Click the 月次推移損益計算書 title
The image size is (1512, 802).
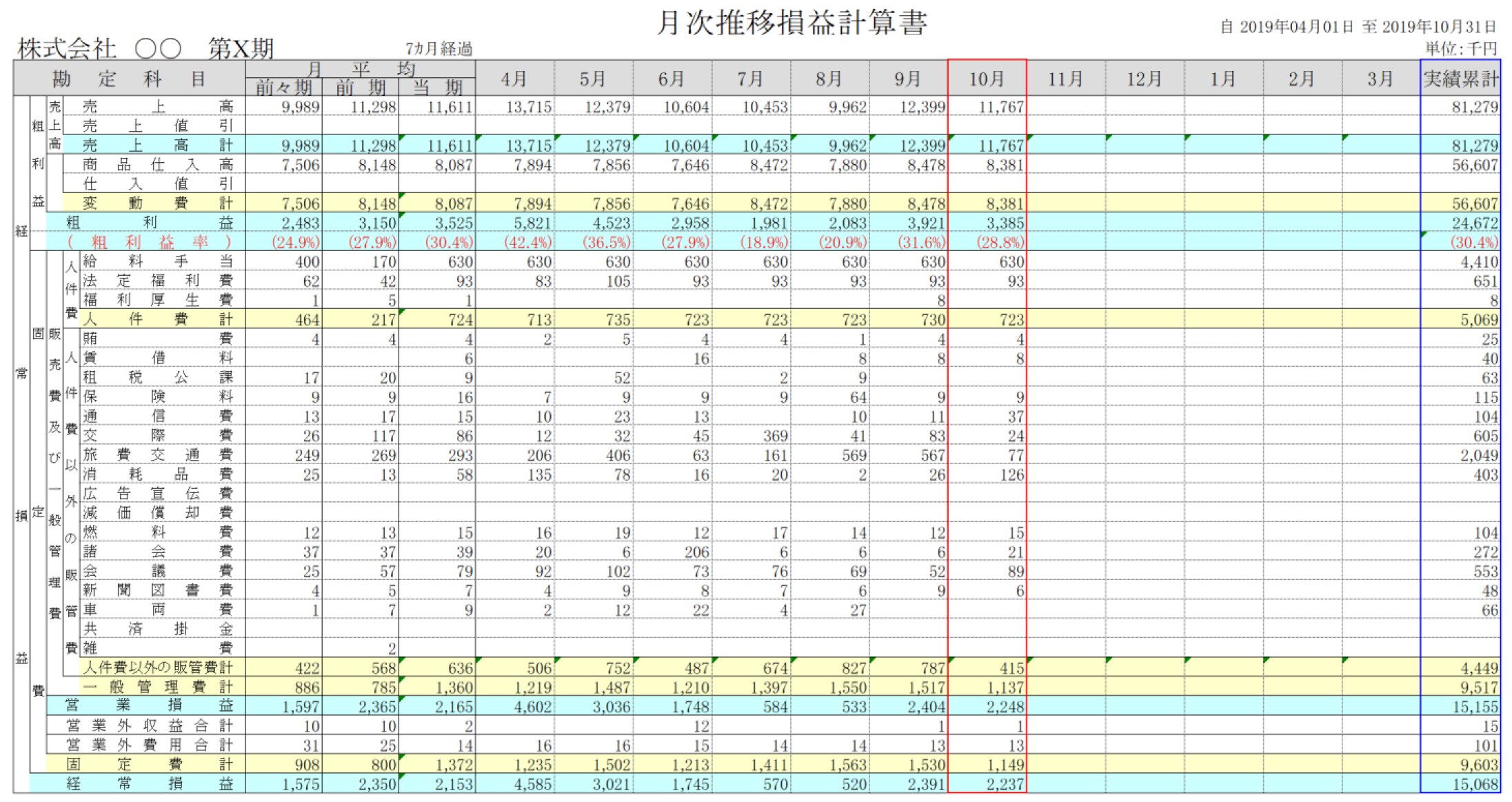tap(791, 23)
